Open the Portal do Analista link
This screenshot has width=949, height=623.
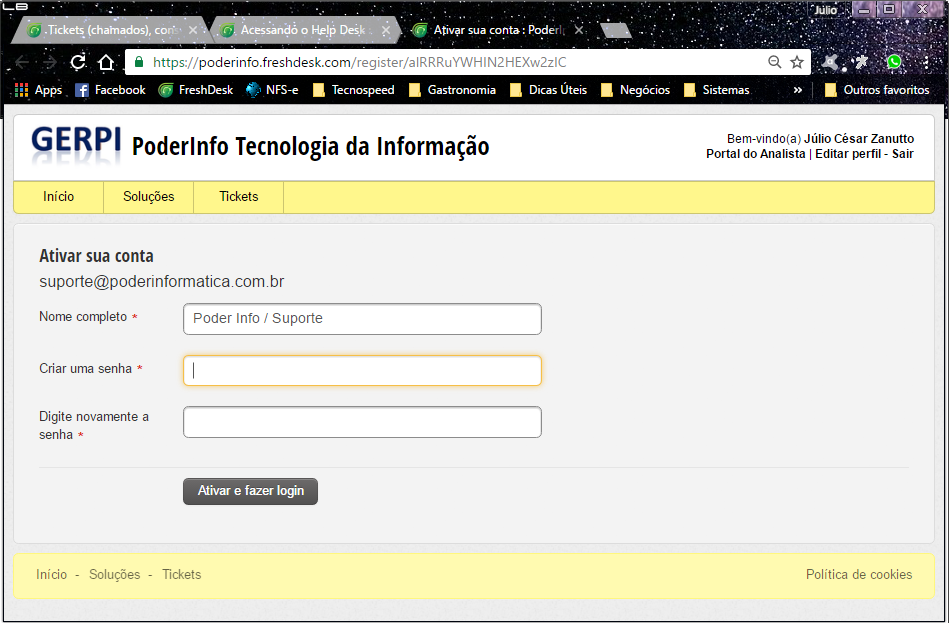tap(755, 154)
